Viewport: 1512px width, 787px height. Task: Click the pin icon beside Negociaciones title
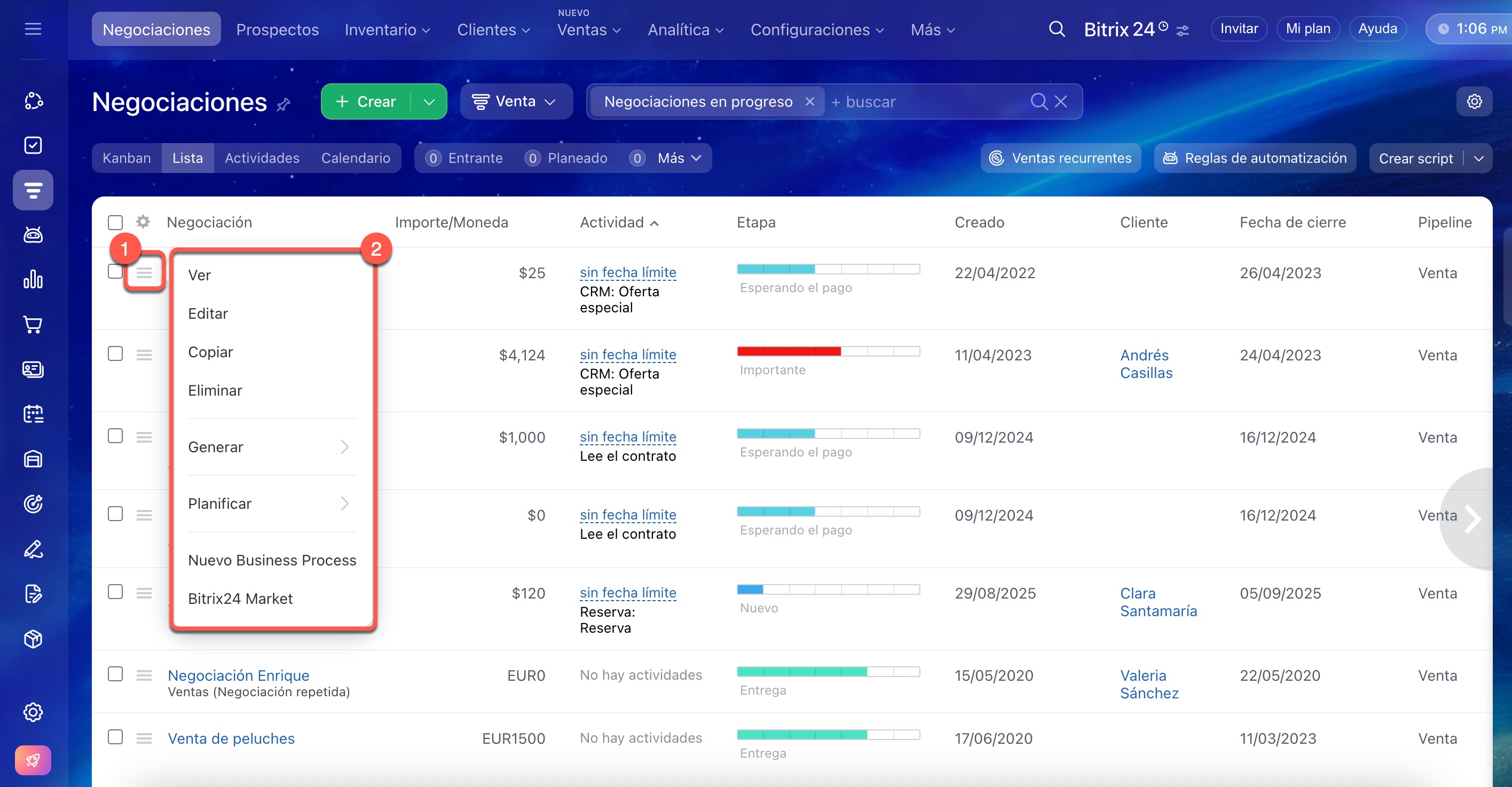click(x=283, y=105)
